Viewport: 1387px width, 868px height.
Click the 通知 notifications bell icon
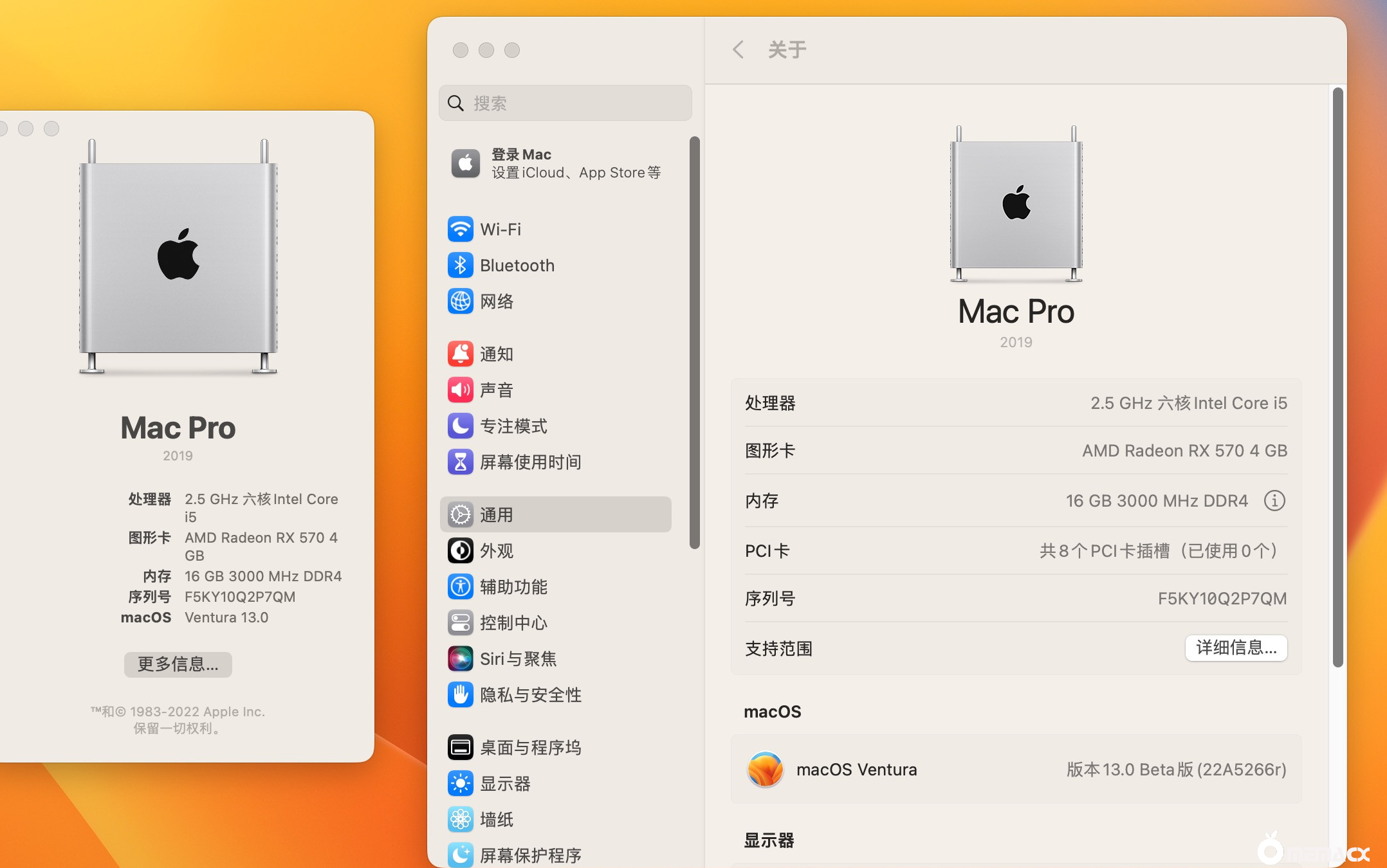tap(461, 353)
